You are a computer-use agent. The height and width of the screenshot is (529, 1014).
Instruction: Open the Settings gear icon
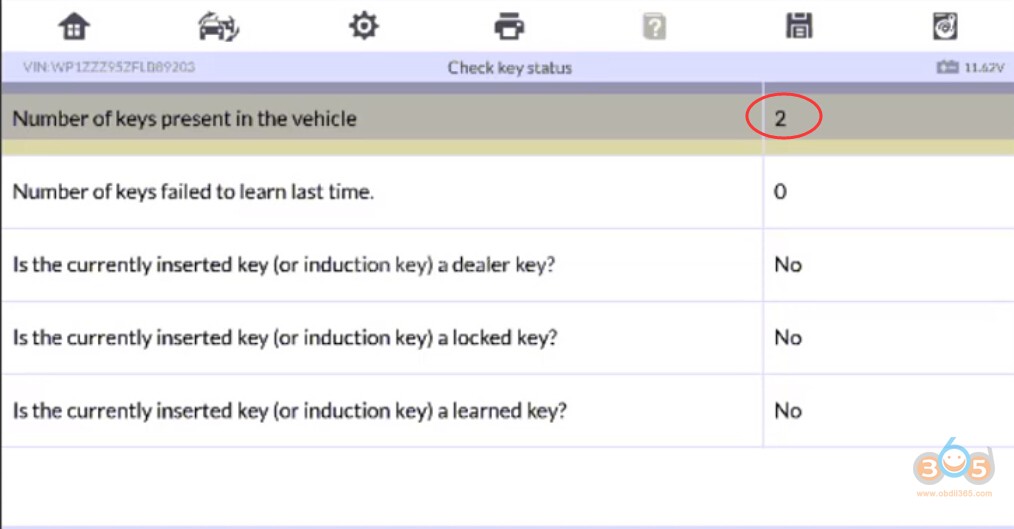pos(363,26)
